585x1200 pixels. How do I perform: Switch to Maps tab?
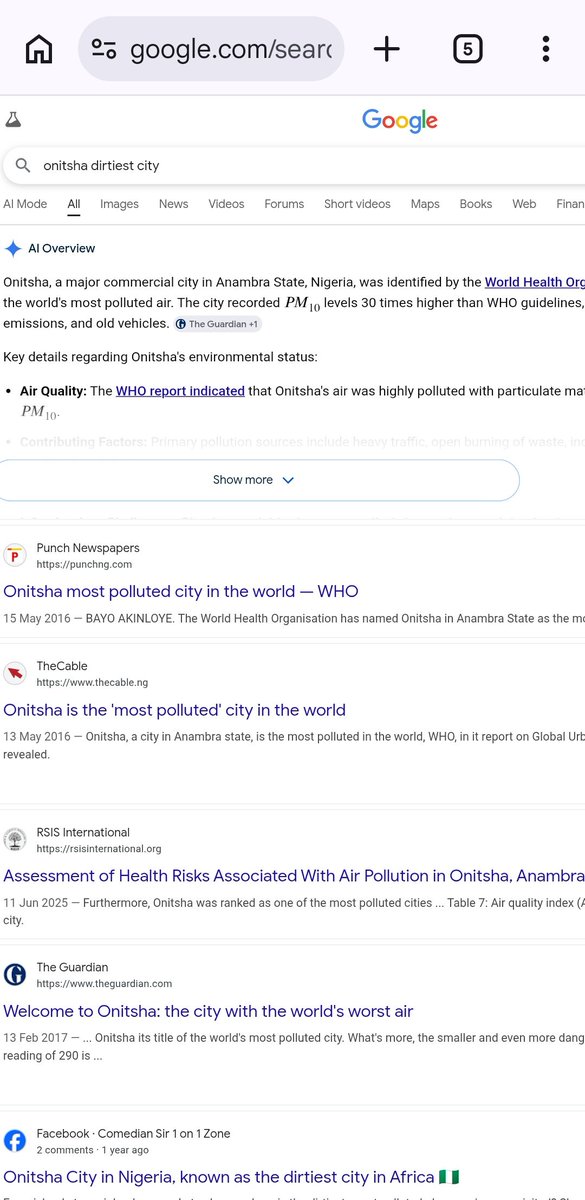pos(425,204)
